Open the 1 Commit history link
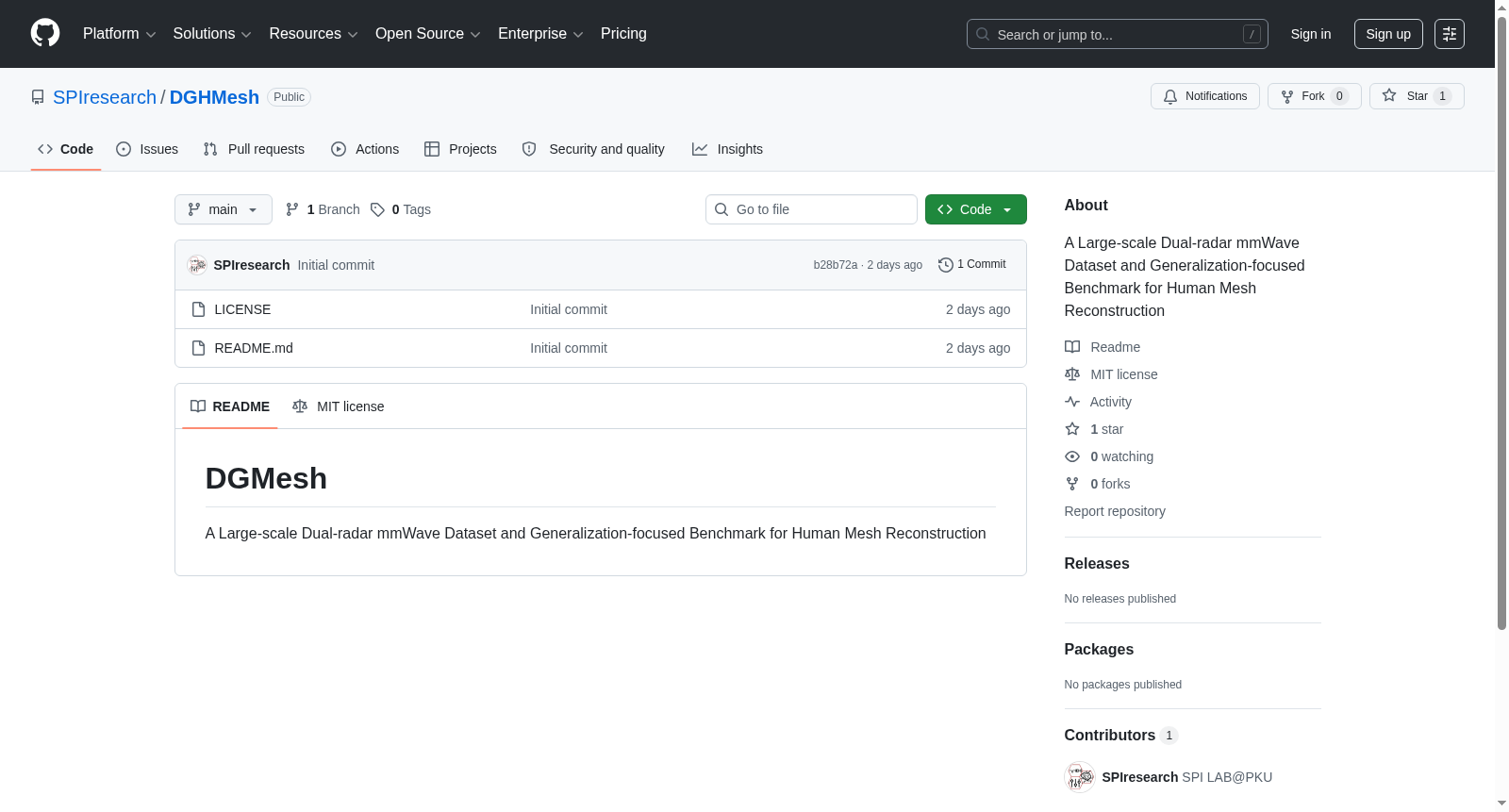This screenshot has height=812, width=1509. click(x=972, y=265)
